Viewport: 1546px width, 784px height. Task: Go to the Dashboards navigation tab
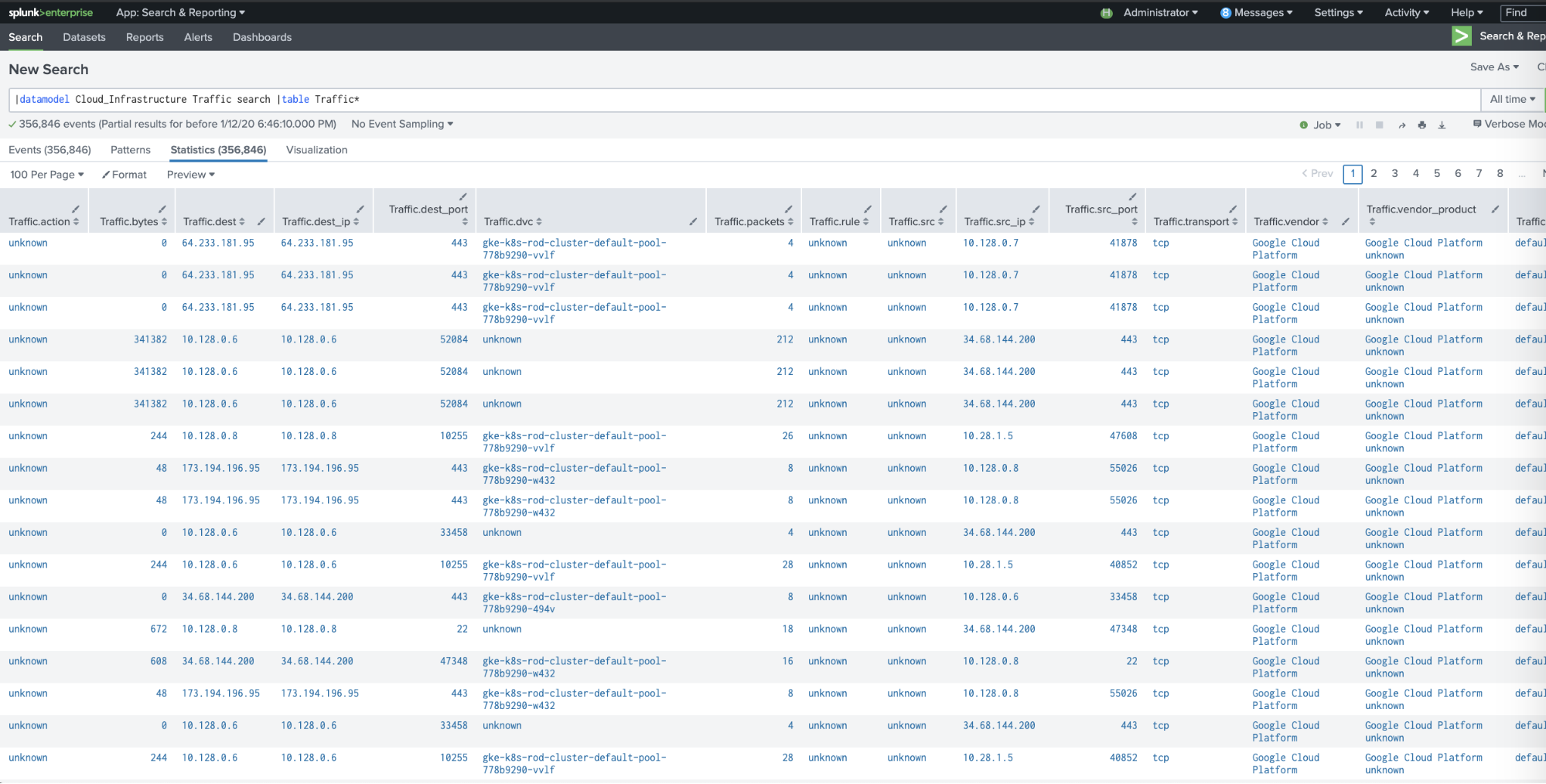click(262, 37)
